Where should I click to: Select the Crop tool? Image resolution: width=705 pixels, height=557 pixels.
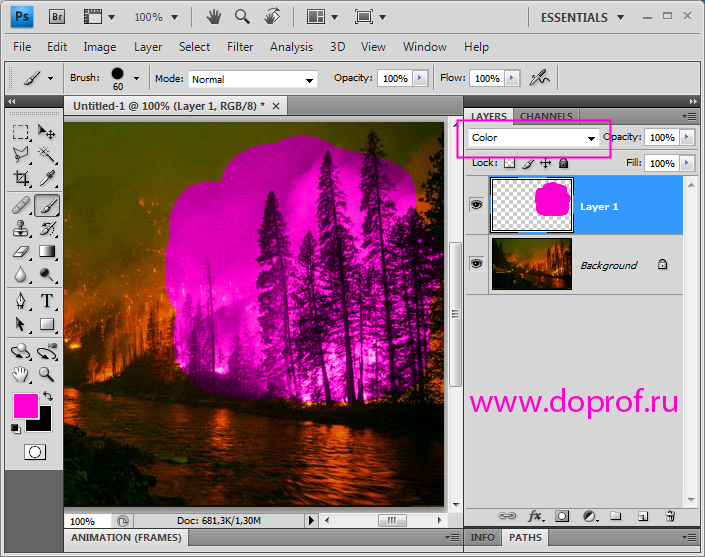point(21,178)
